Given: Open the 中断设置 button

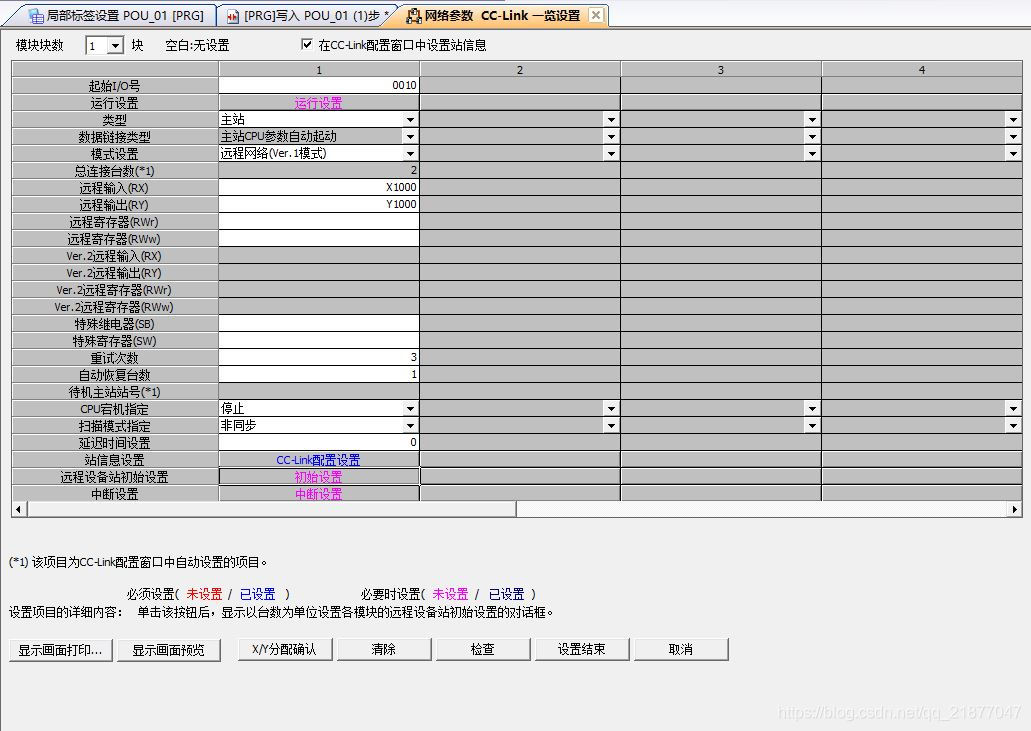Looking at the screenshot, I should 319,494.
